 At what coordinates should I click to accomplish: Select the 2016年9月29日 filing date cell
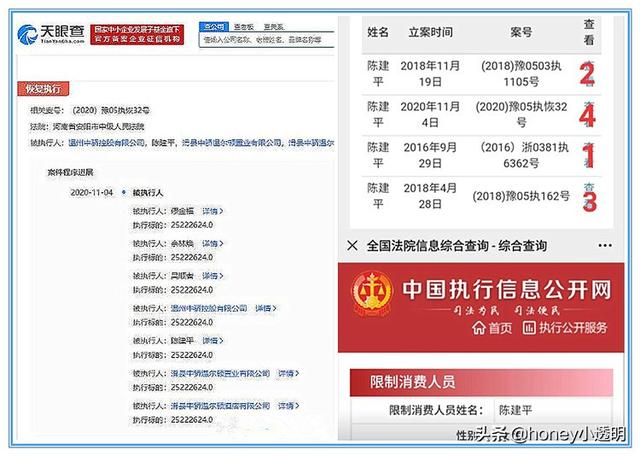tap(430, 155)
